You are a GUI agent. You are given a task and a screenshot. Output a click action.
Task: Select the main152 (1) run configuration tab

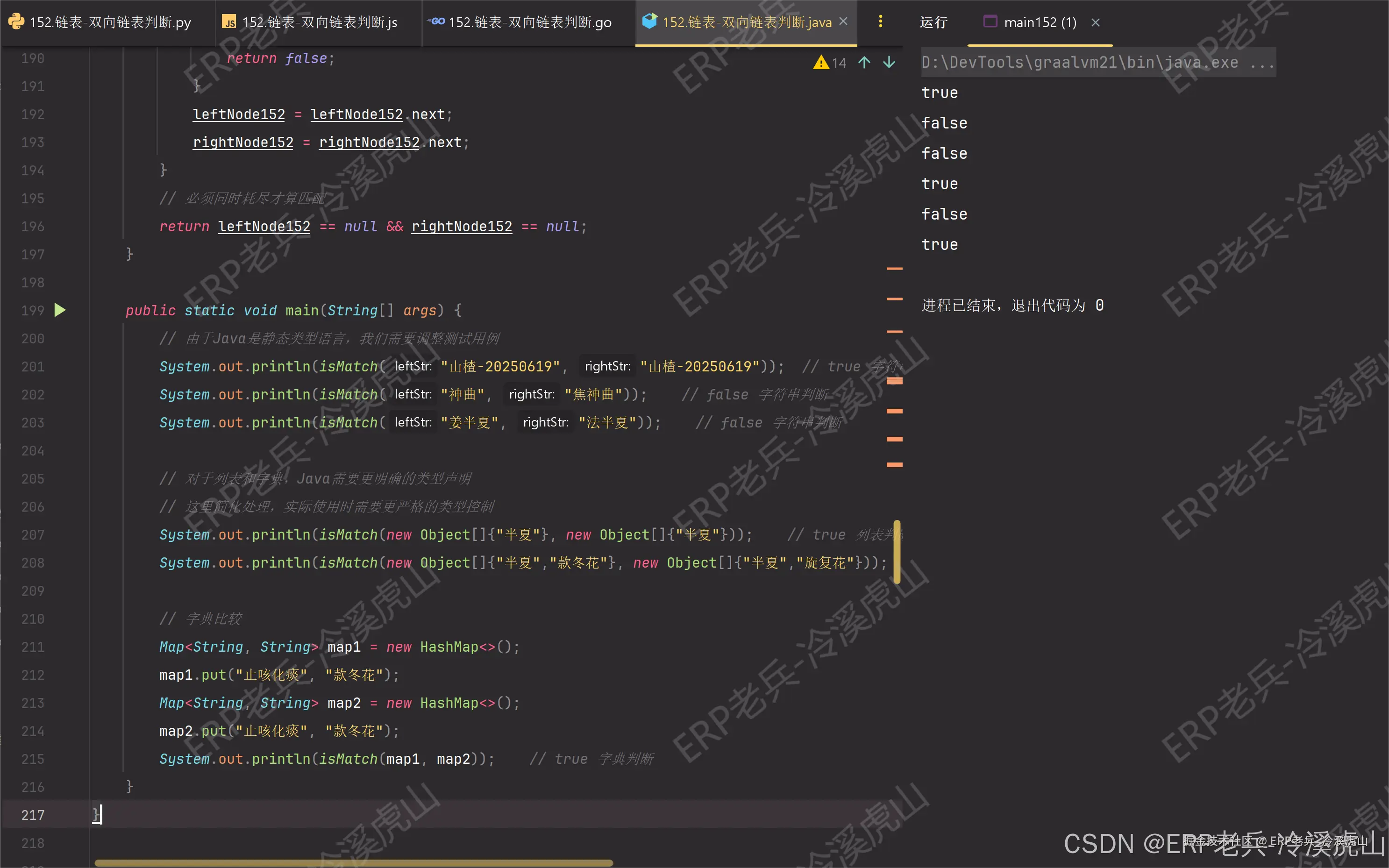pyautogui.click(x=1040, y=22)
